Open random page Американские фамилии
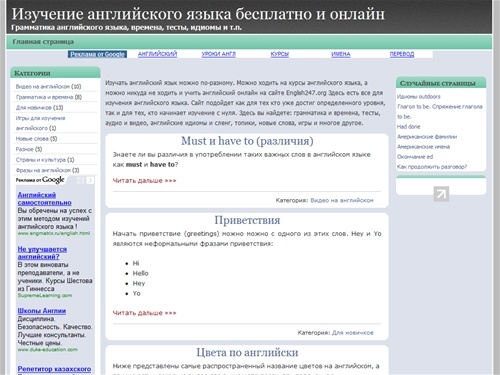This screenshot has width=500, height=375. click(427, 137)
